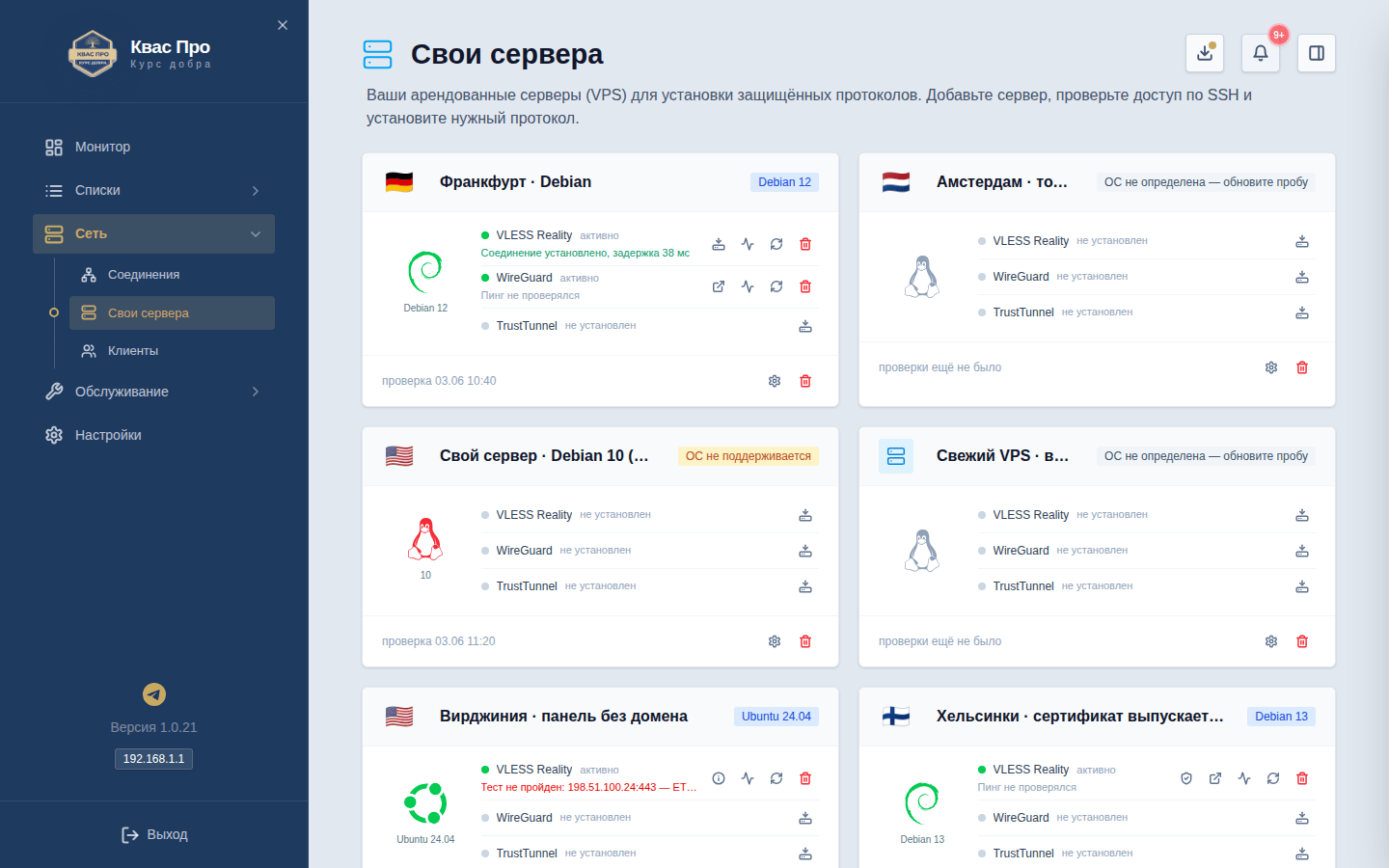1389x868 pixels.
Task: Expand the Обслуживание menu chevron
Action: tap(256, 392)
